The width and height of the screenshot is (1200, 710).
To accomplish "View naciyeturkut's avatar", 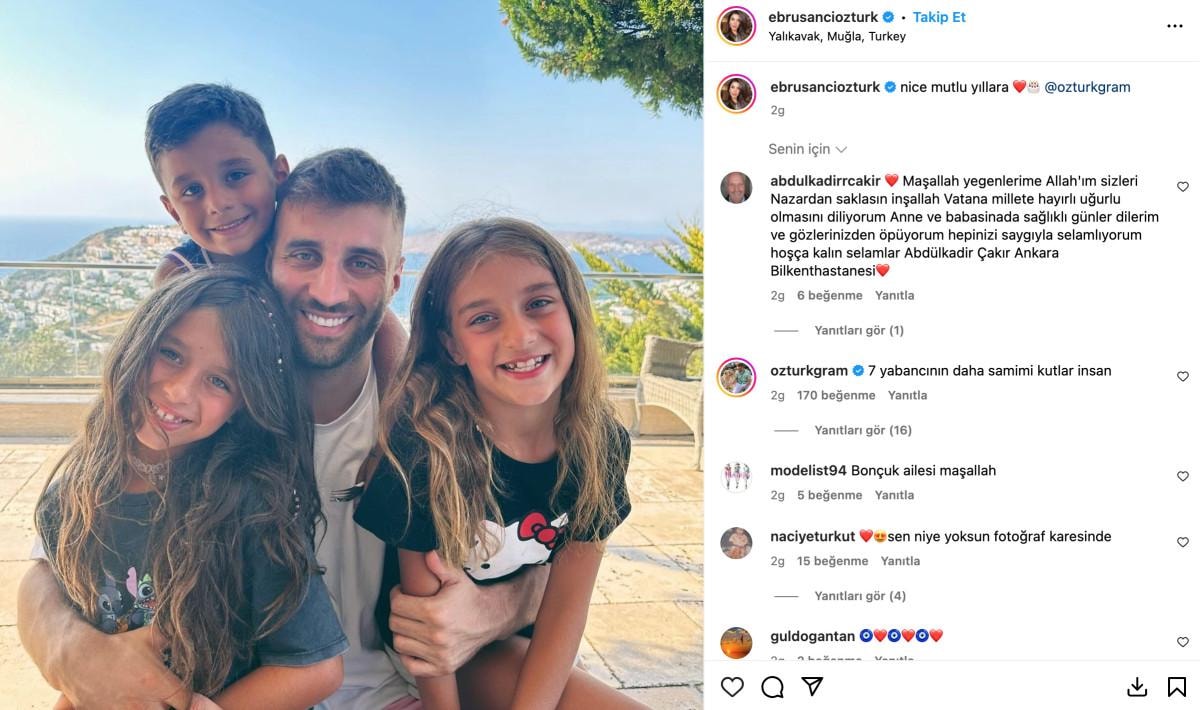I will (736, 543).
